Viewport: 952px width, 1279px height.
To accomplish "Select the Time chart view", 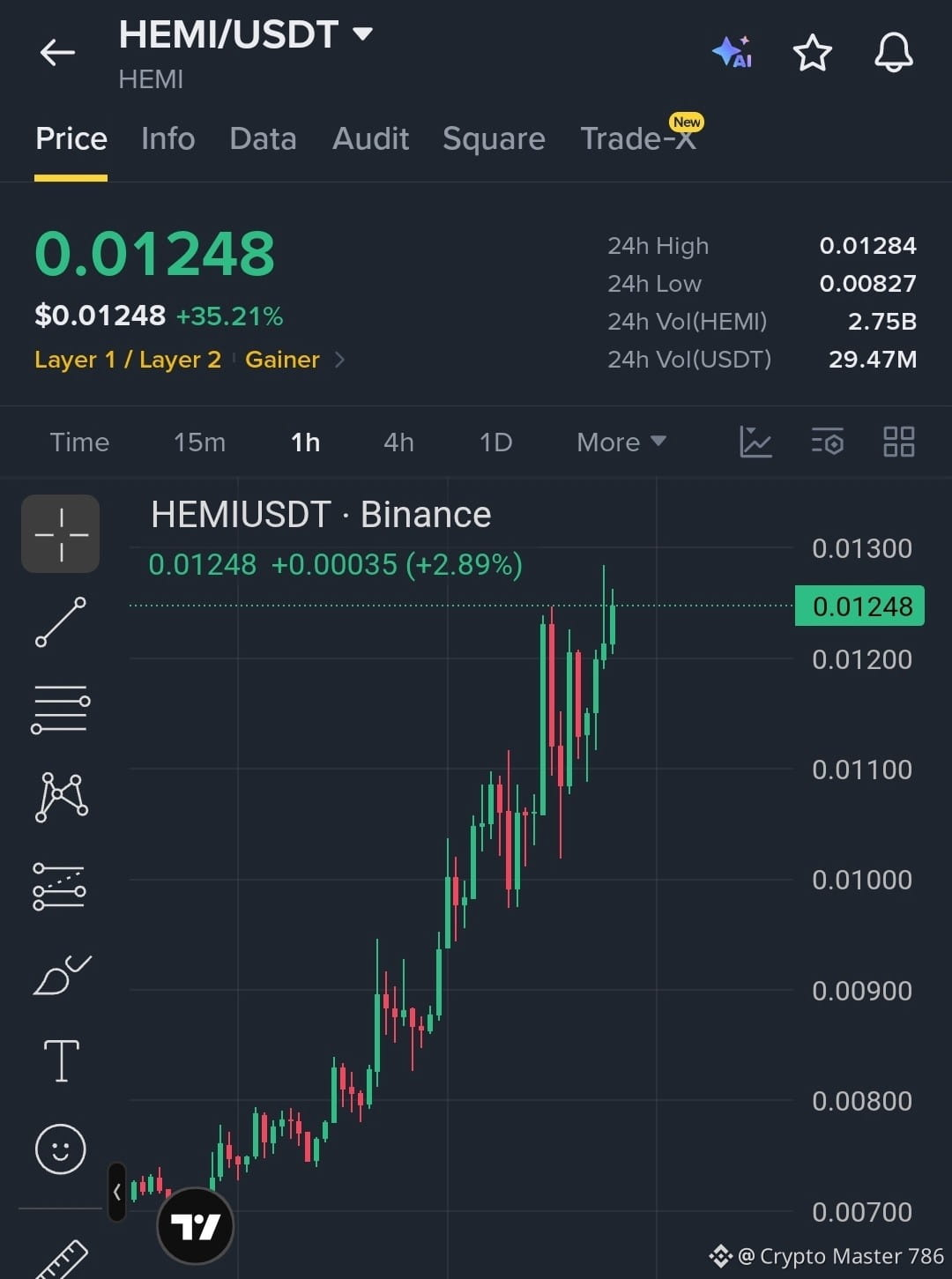I will tap(79, 442).
